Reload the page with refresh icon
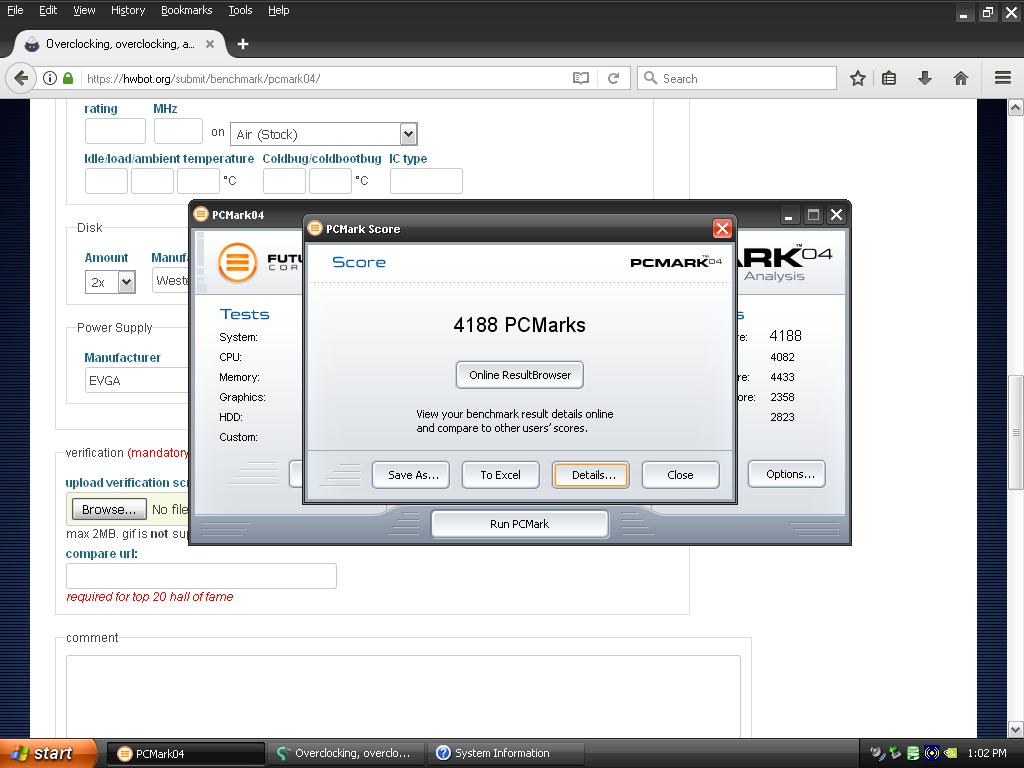1024x768 pixels. (613, 78)
